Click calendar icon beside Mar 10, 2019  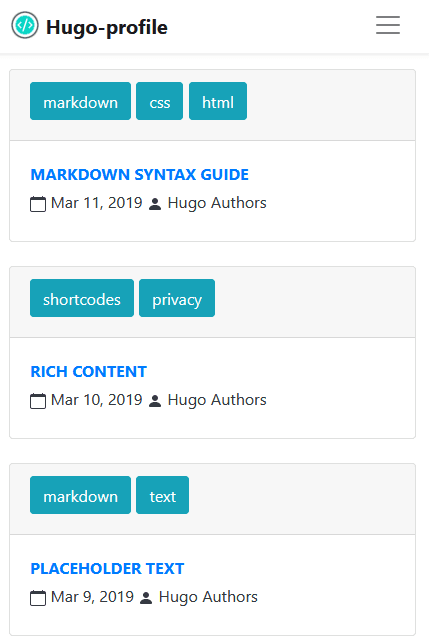[x=38, y=401]
